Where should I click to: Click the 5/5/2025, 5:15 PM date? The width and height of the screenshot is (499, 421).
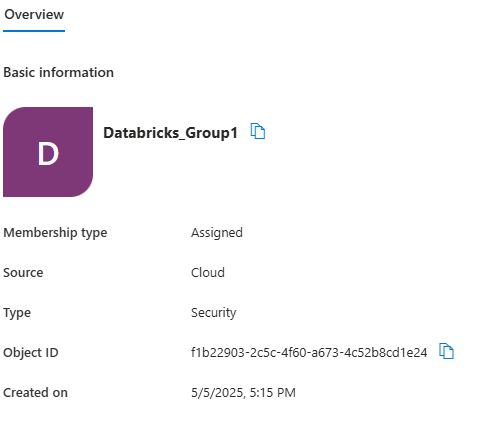click(243, 393)
